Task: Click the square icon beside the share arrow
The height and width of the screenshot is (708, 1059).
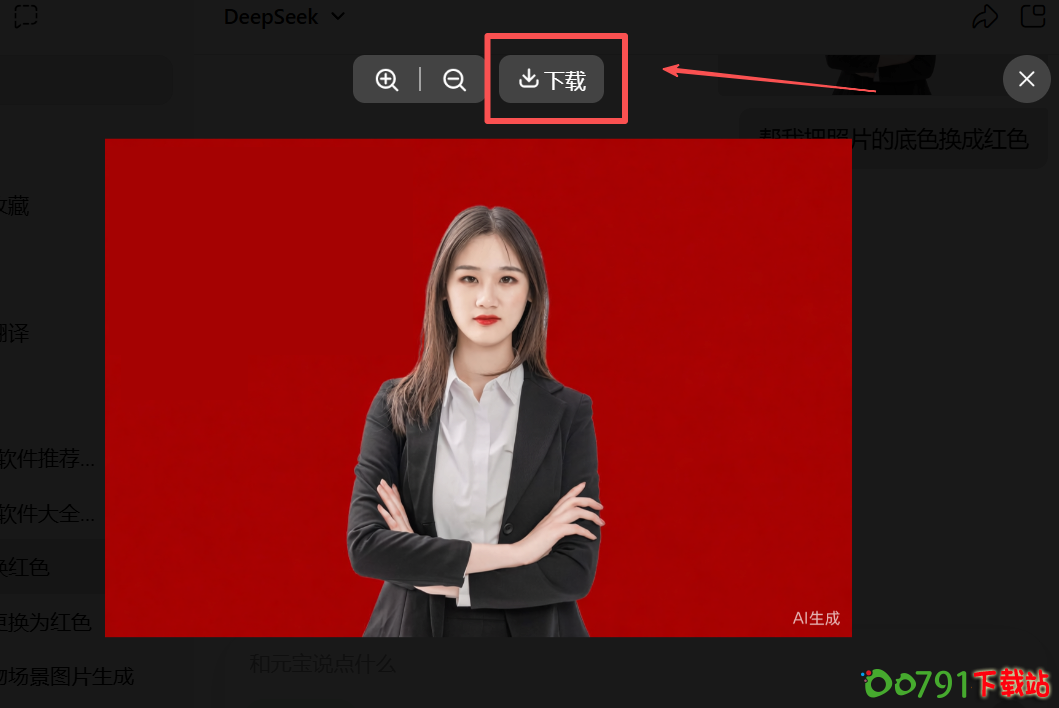Action: pyautogui.click(x=1031, y=17)
